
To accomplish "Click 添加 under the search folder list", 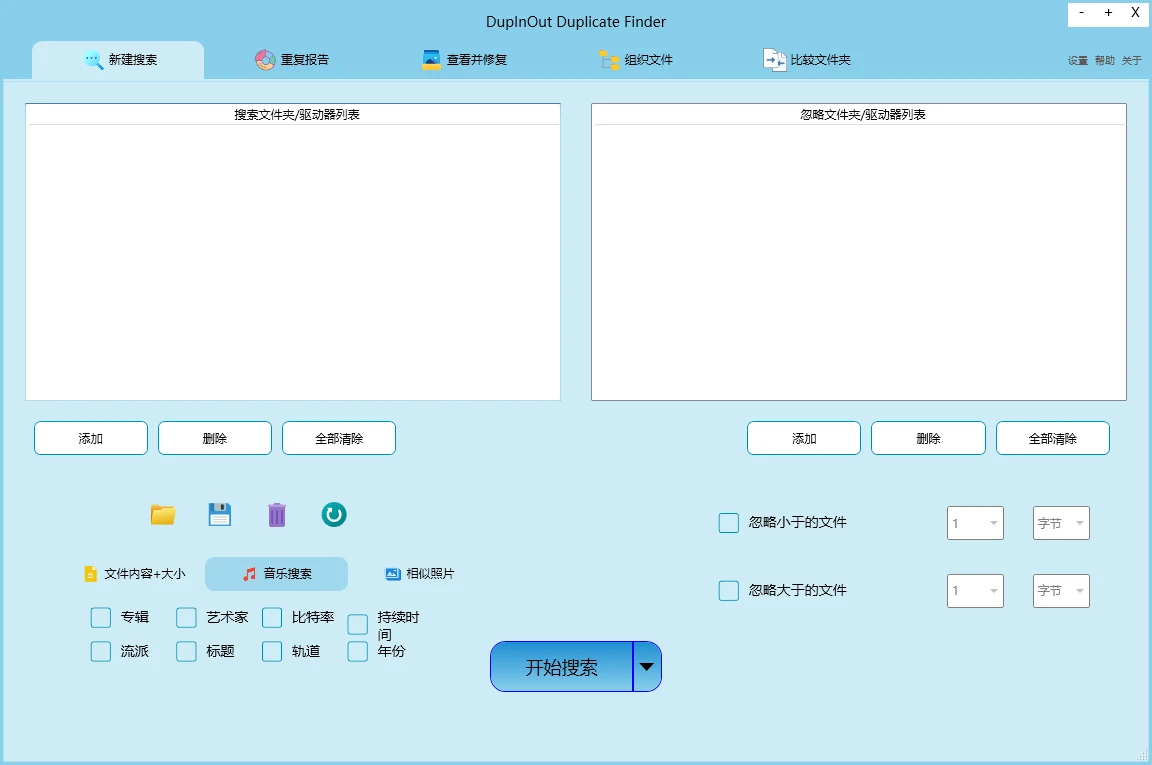I will pos(90,437).
